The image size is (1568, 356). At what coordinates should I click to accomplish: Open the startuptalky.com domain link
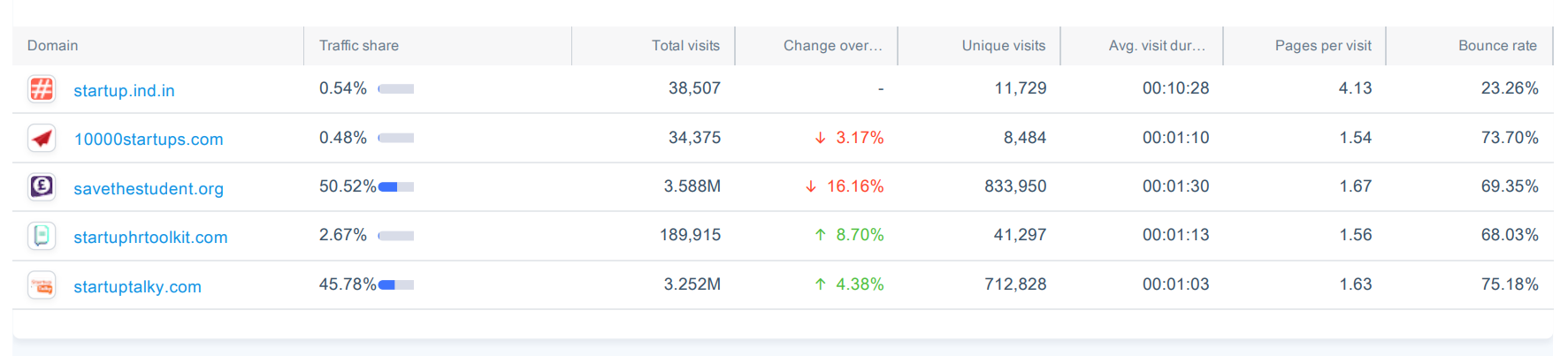point(137,286)
